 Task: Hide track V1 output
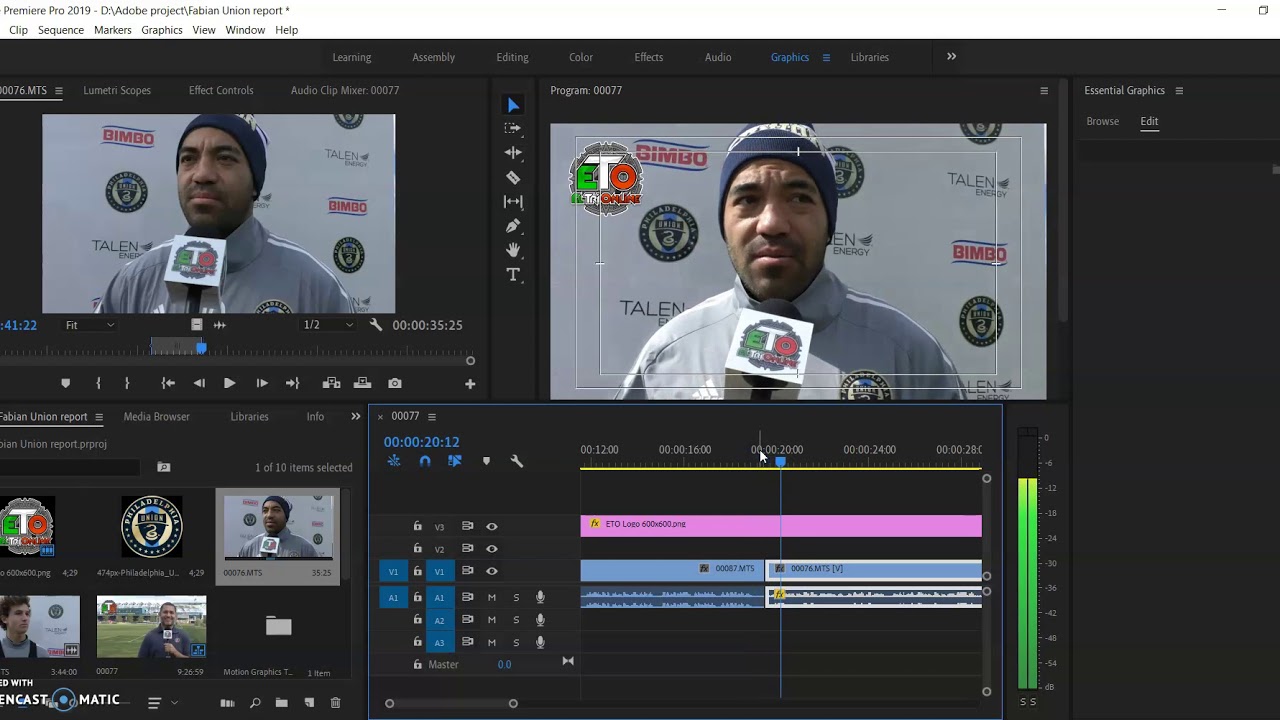tap(491, 571)
